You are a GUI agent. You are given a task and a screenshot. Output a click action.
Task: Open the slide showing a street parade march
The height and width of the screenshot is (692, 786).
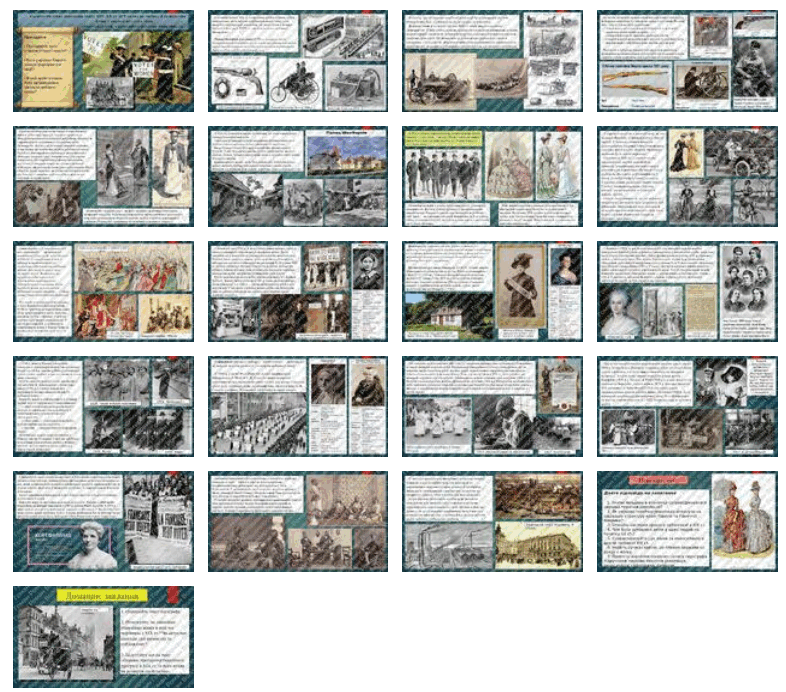pos(298,406)
